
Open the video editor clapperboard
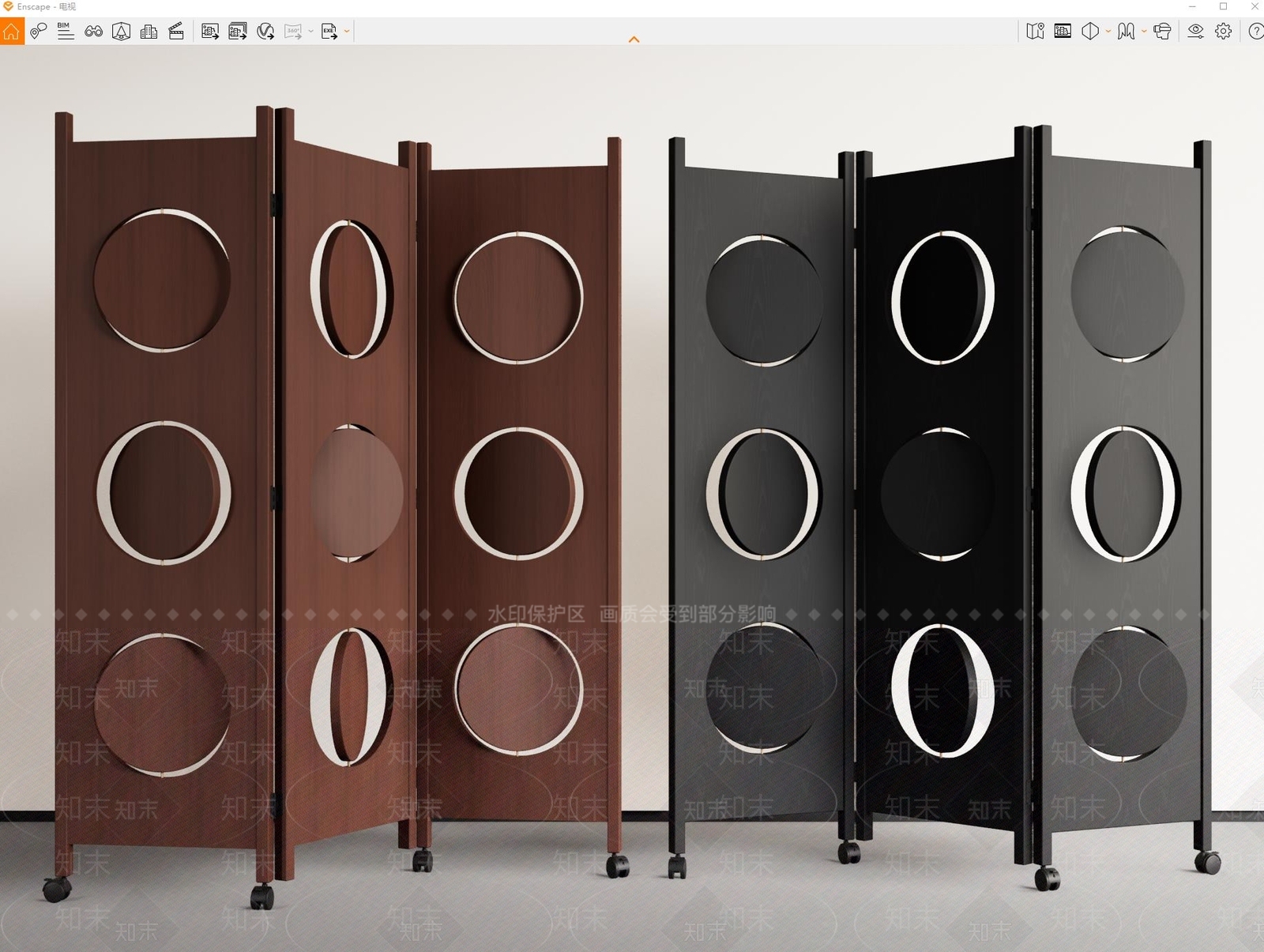click(176, 32)
